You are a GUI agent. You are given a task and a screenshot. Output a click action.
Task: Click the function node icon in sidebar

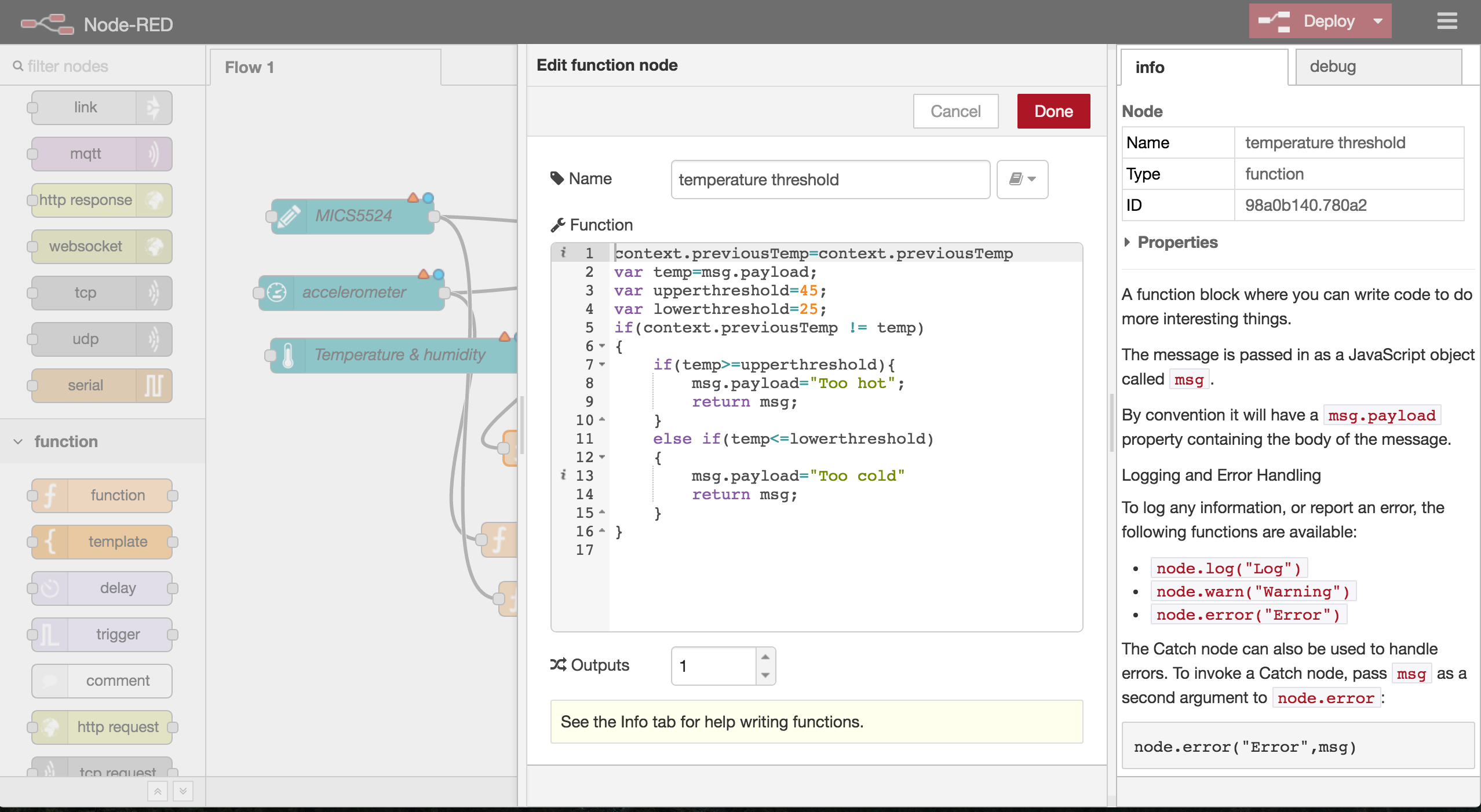click(x=48, y=495)
